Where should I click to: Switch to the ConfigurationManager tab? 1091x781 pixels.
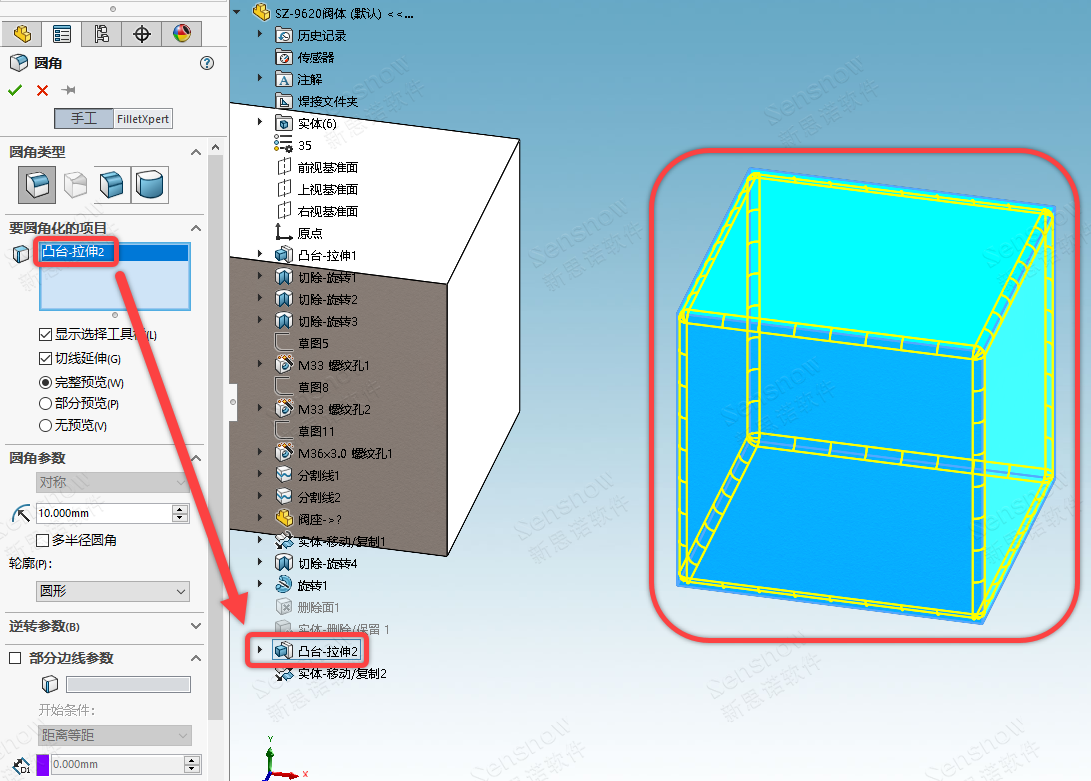pyautogui.click(x=101, y=34)
